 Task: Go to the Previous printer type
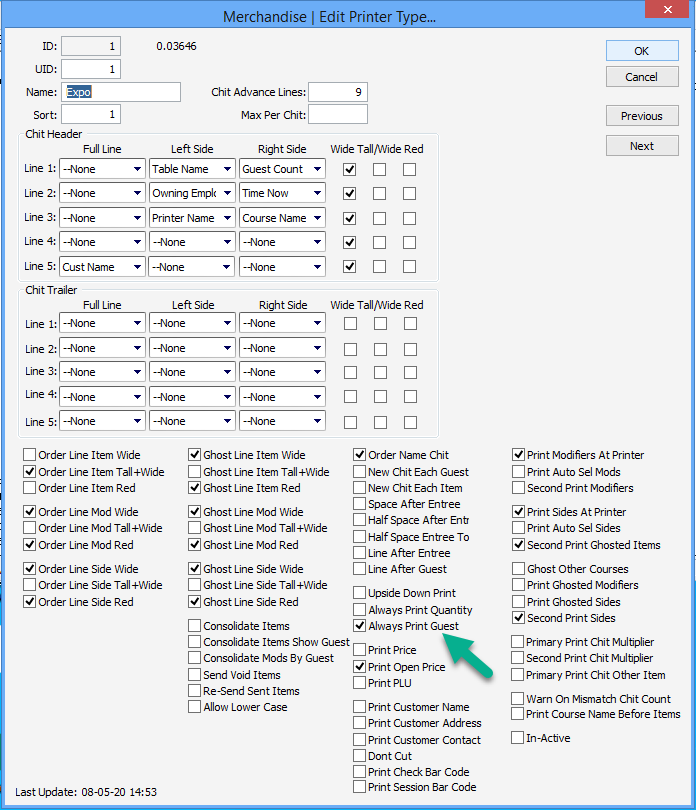(x=642, y=116)
